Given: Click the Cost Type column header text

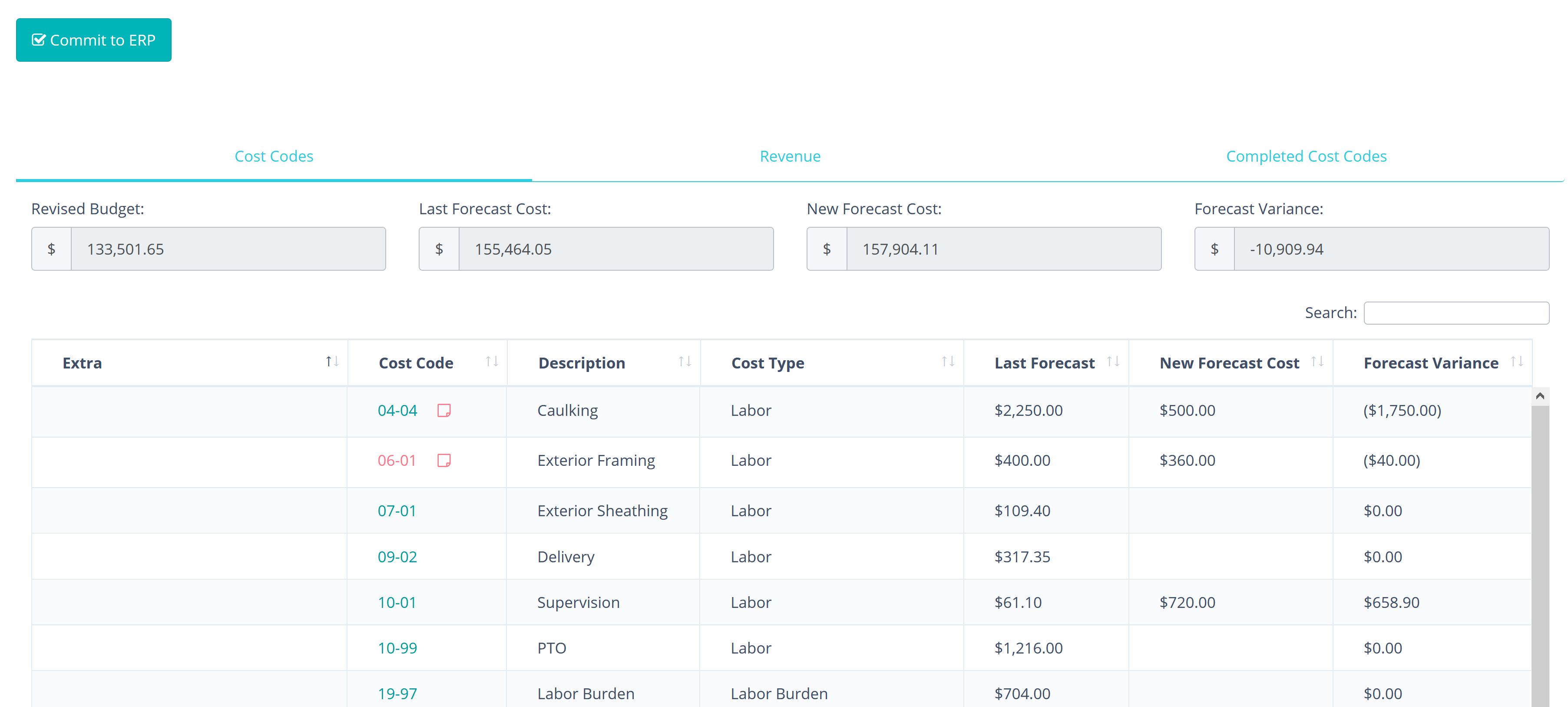Looking at the screenshot, I should point(767,363).
